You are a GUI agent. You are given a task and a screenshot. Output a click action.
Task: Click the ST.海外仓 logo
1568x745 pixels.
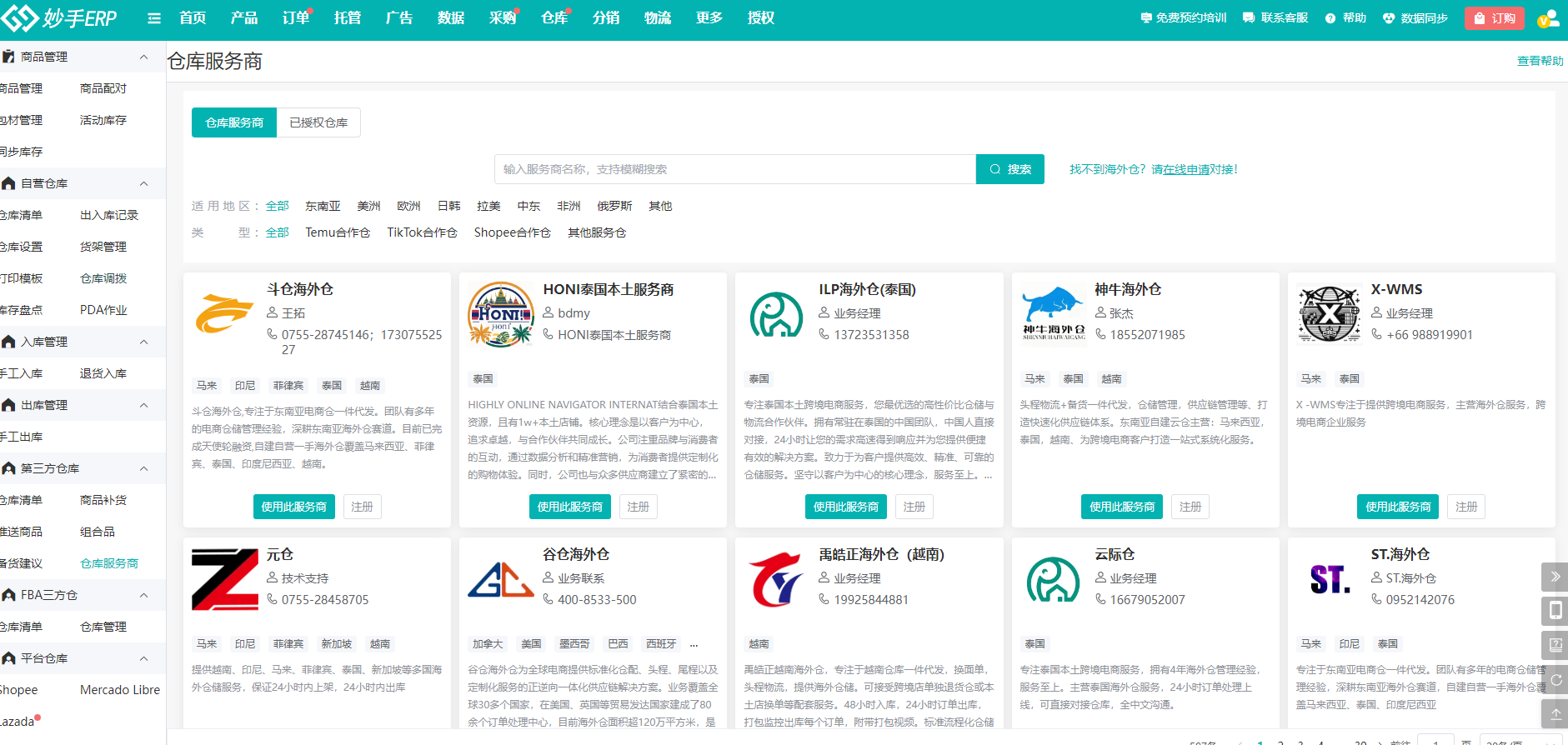click(1330, 579)
